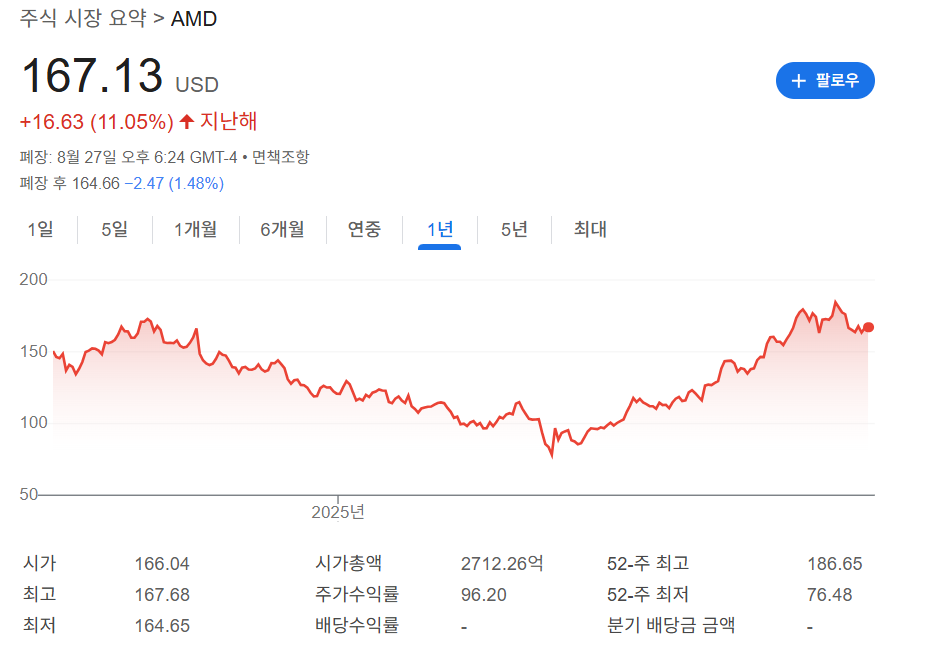Open 주식 시장 요약 breadcrumb link

point(83,18)
